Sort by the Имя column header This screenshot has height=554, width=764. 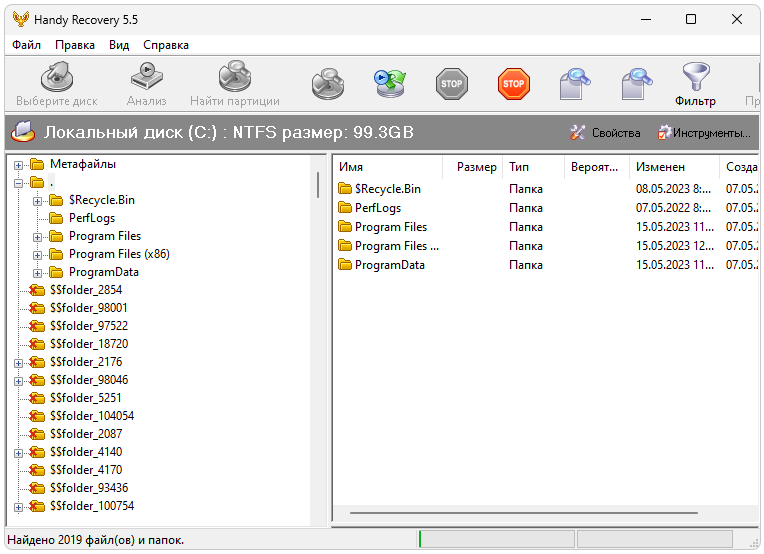[388, 167]
